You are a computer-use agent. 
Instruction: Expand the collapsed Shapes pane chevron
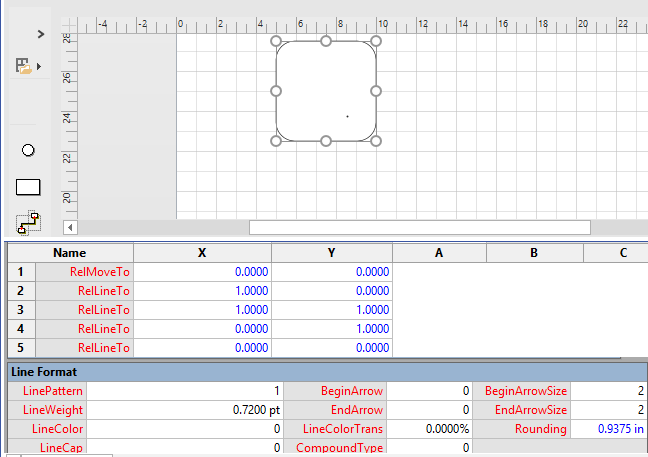[x=41, y=33]
